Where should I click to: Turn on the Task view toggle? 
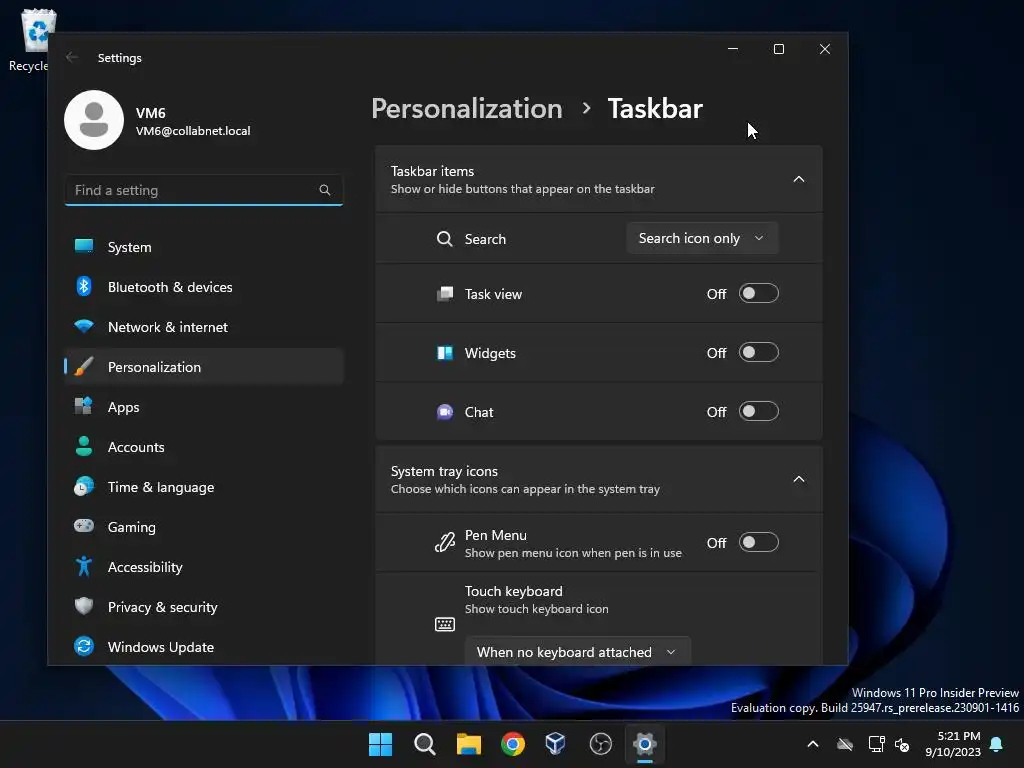pos(759,294)
